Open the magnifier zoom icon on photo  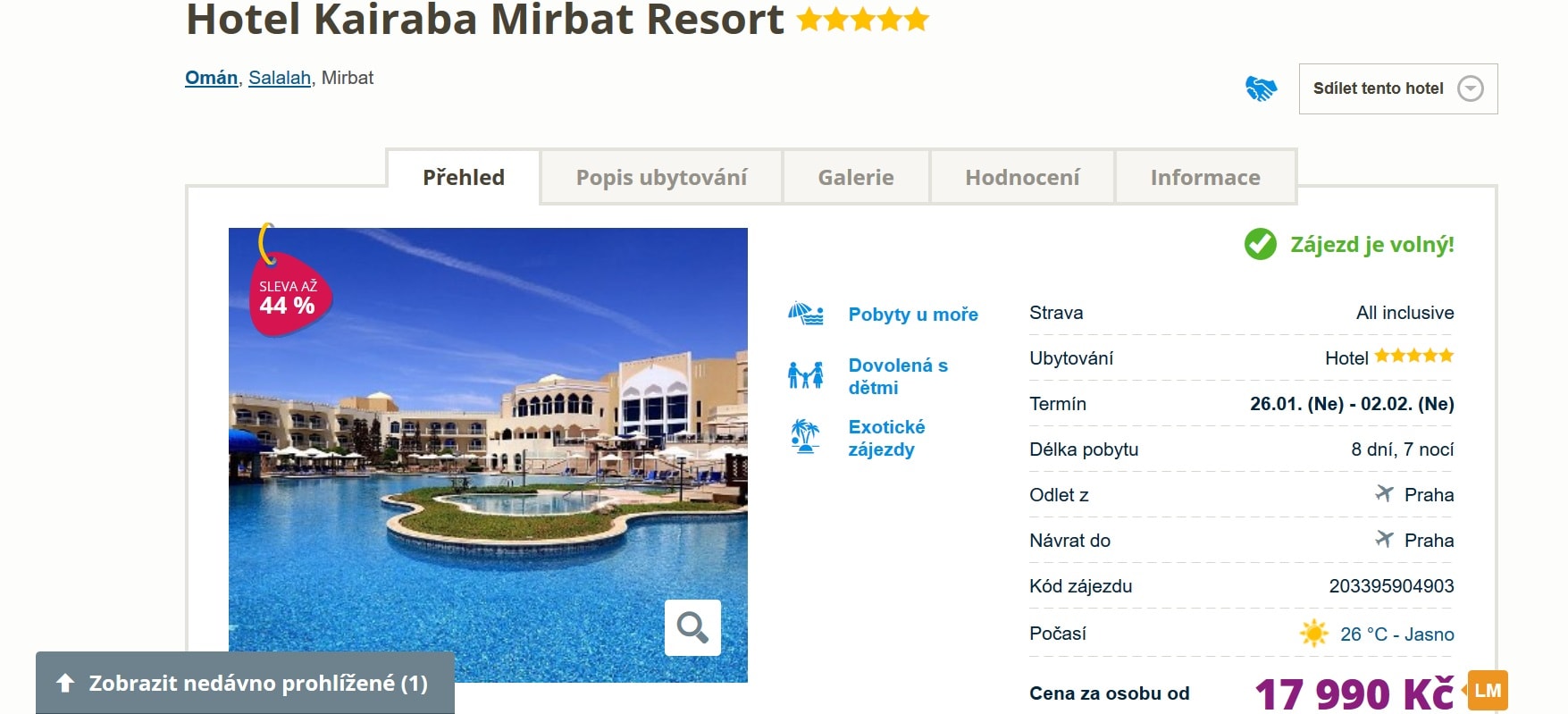click(692, 627)
